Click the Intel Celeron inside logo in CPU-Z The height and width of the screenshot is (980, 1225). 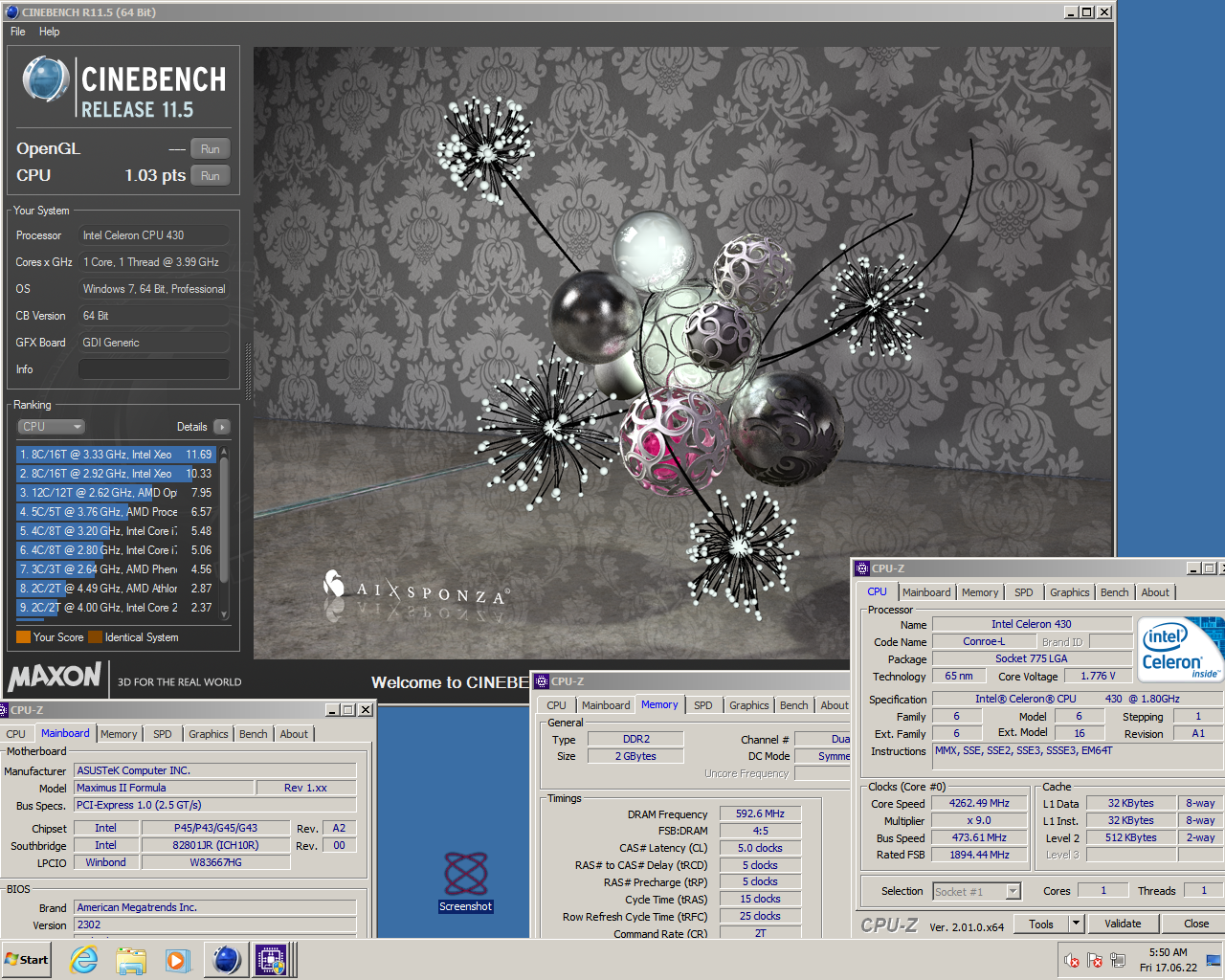[x=1180, y=649]
